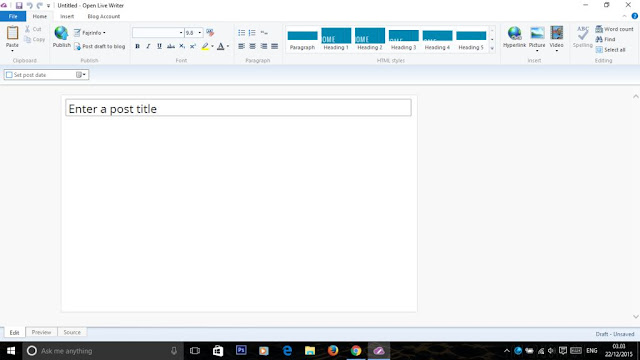The width and height of the screenshot is (640, 360).
Task: Open the font family combo box
Action: 158,33
